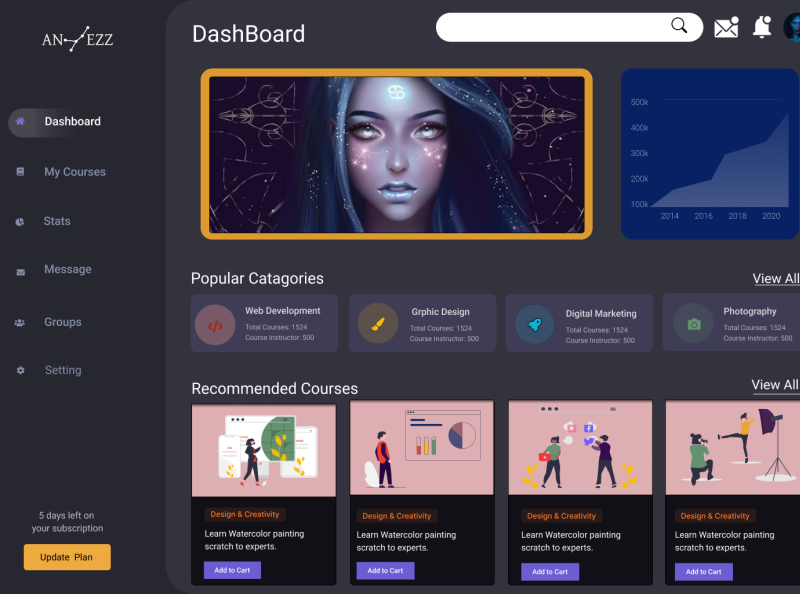Click the magnifier search icon
The height and width of the screenshot is (594, 800).
(679, 25)
